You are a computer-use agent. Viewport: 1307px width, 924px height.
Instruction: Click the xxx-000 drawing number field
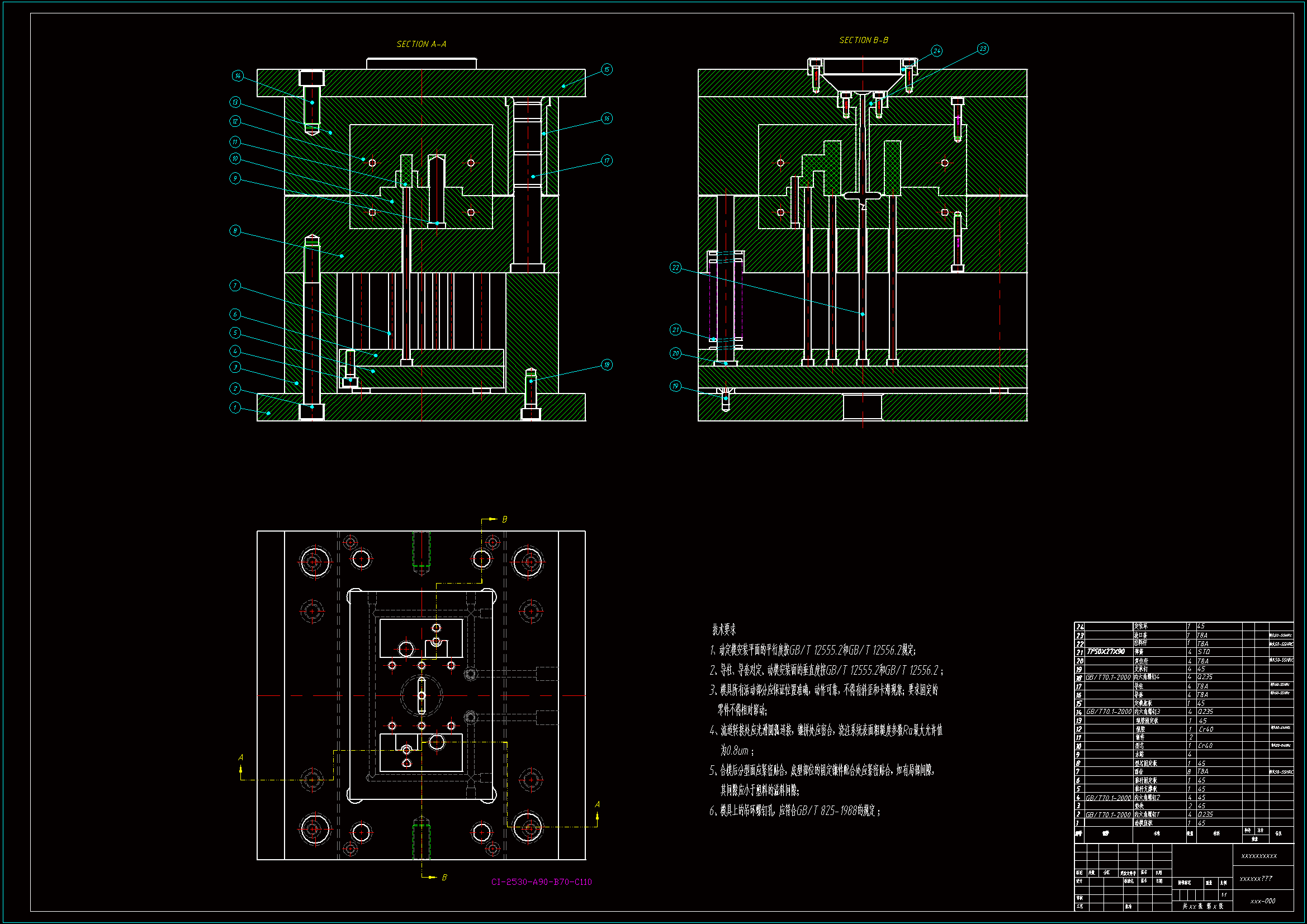click(x=1263, y=901)
